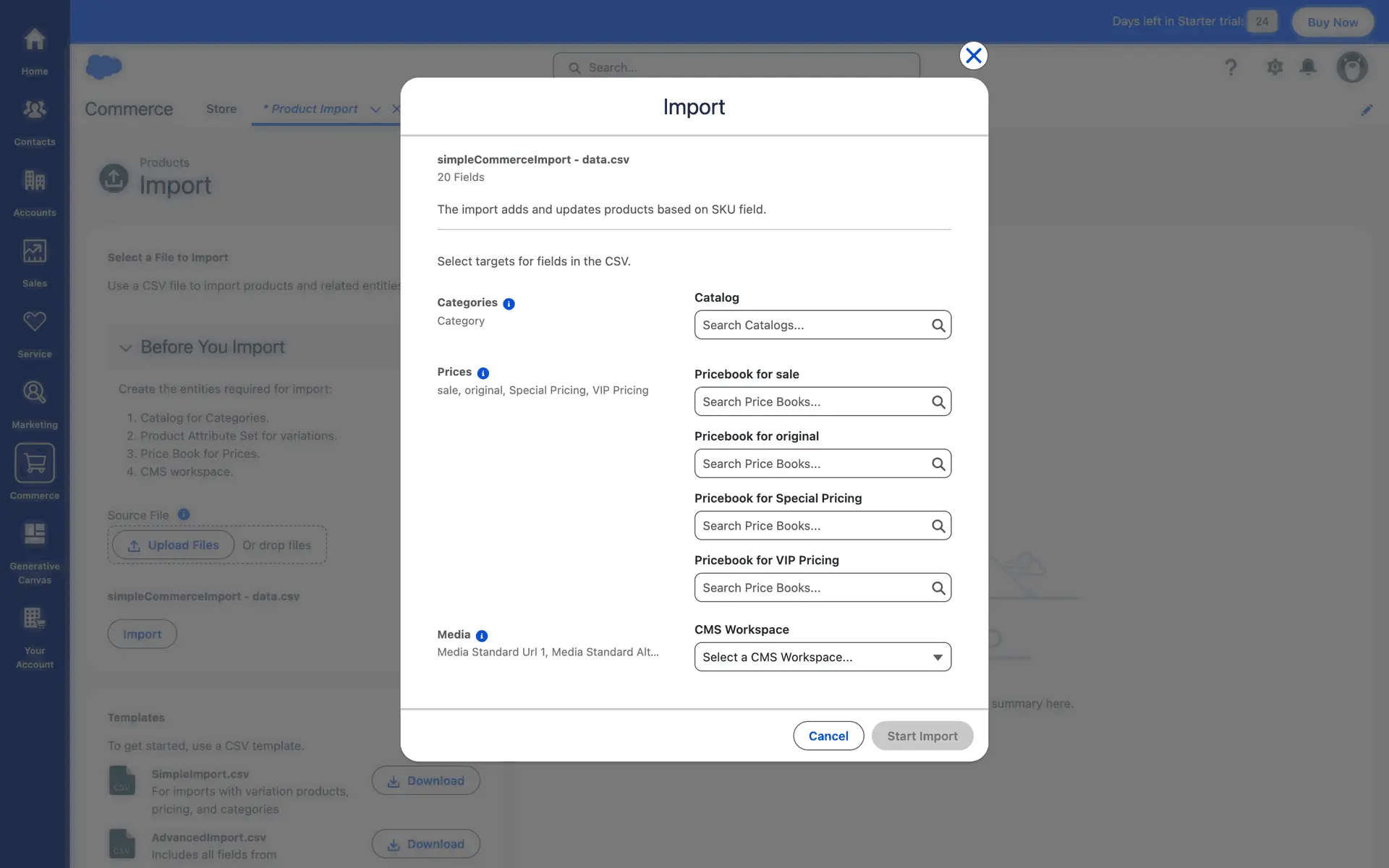Image resolution: width=1389 pixels, height=868 pixels.
Task: Click the Categories info icon
Action: coord(509,304)
